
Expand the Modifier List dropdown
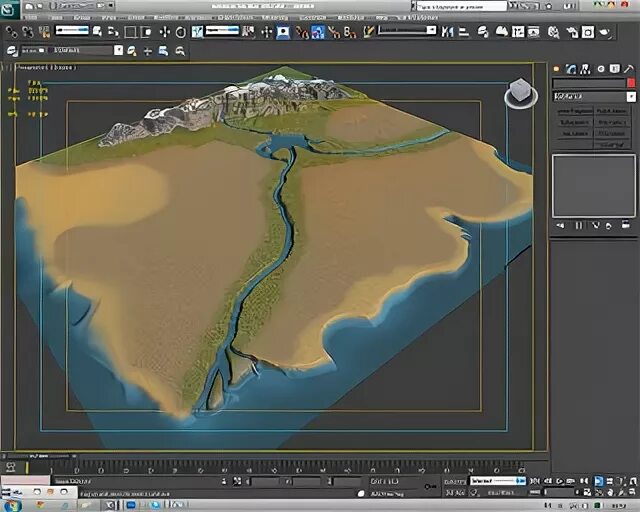(x=631, y=97)
